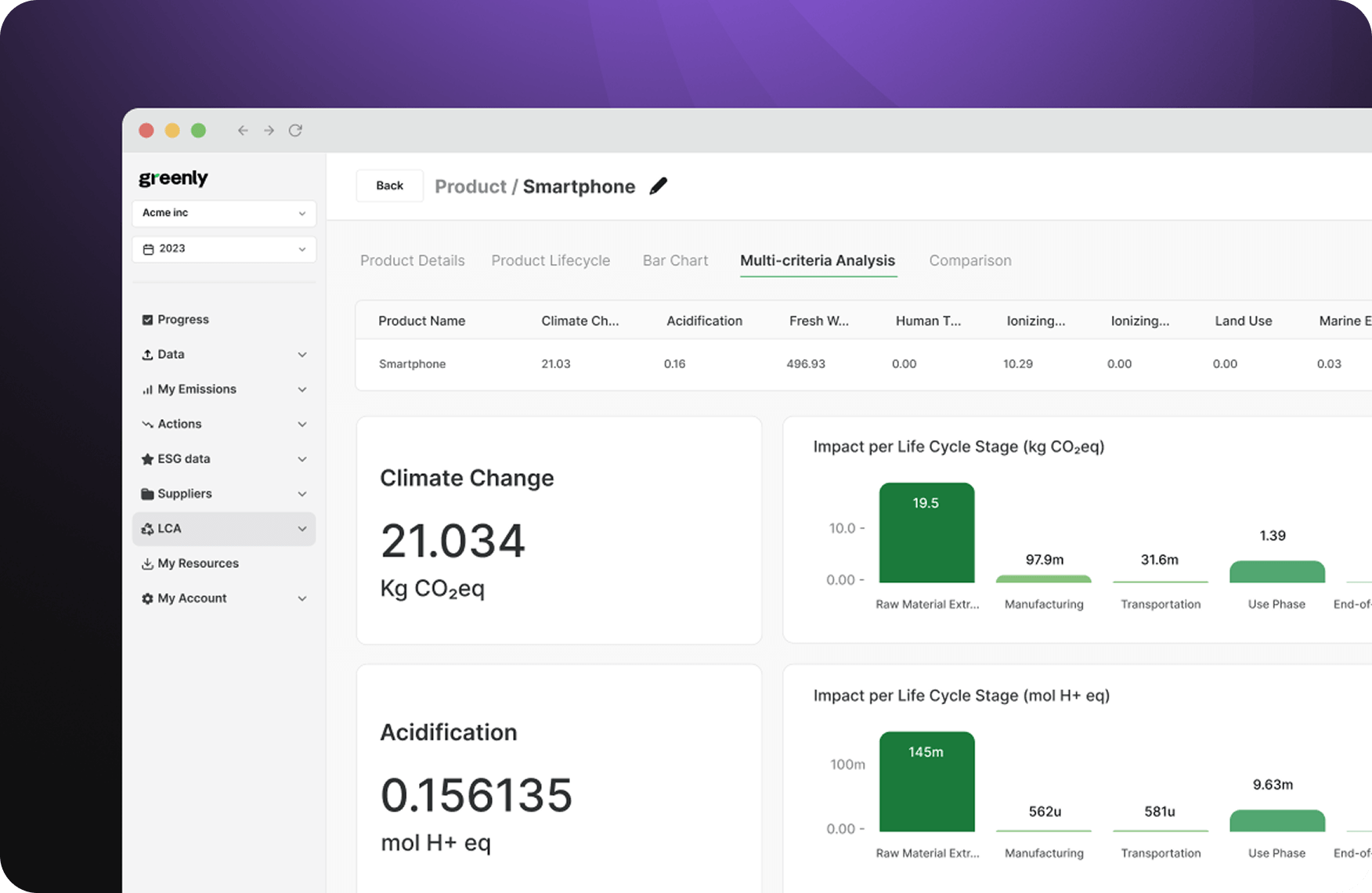
Task: Click the ESG data star icon
Action: pos(147,459)
